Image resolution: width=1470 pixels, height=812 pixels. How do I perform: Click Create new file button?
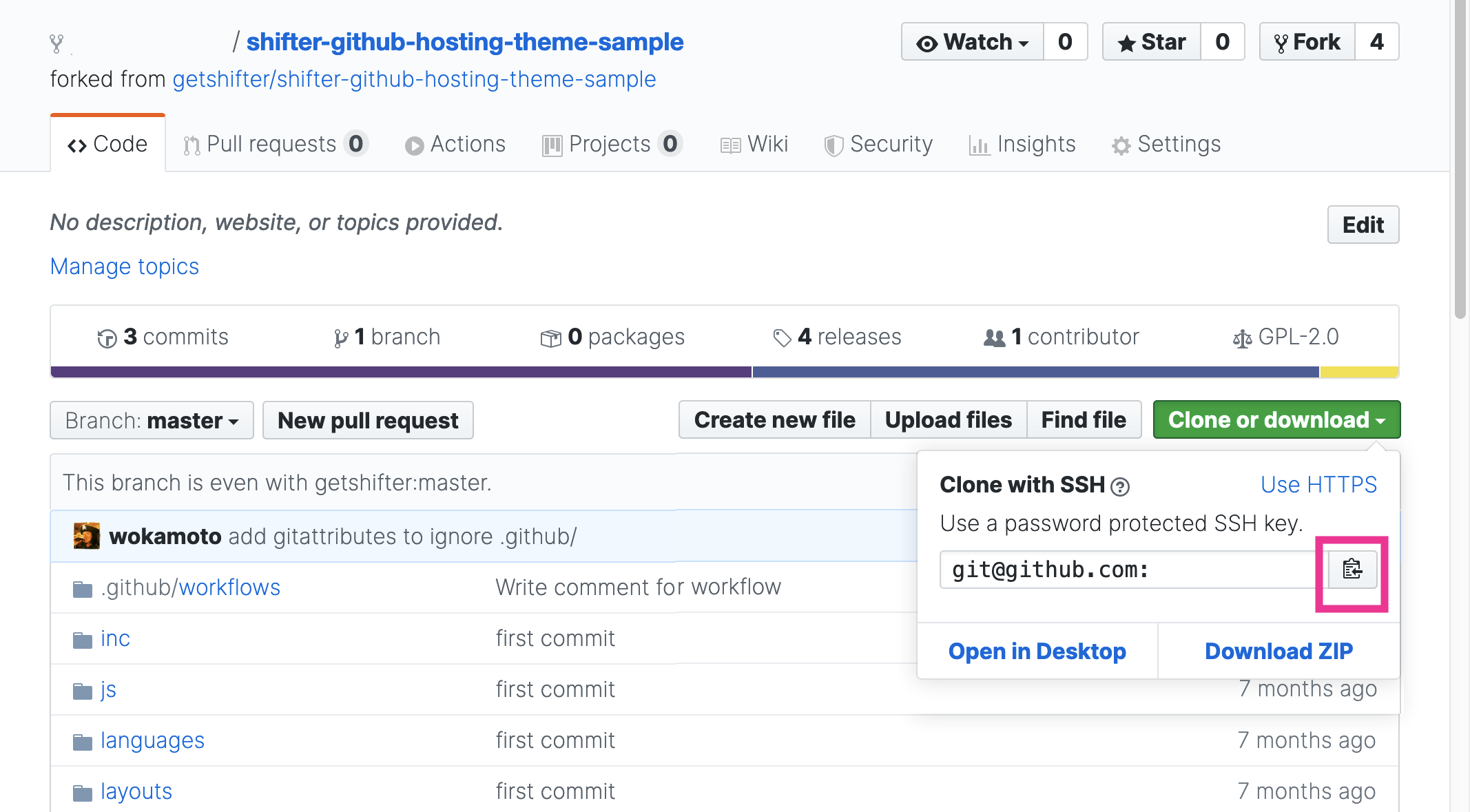click(x=775, y=420)
